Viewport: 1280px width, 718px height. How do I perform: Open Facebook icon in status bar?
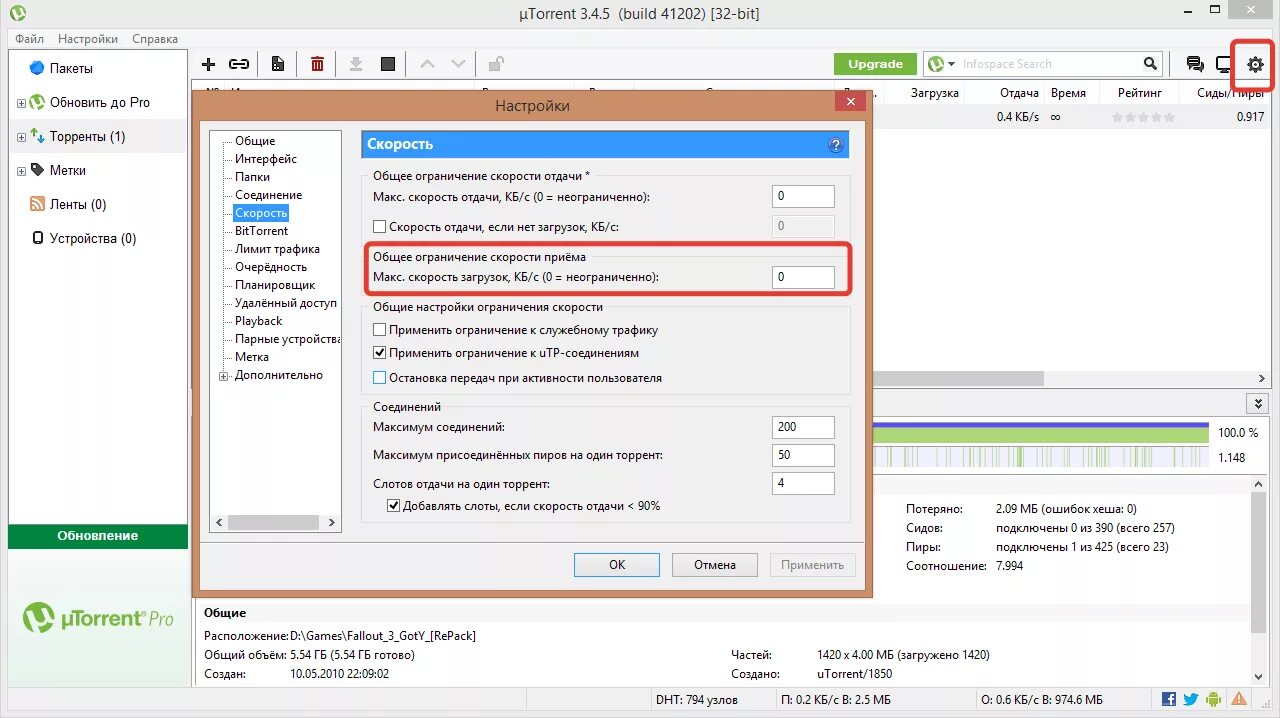tap(1169, 699)
